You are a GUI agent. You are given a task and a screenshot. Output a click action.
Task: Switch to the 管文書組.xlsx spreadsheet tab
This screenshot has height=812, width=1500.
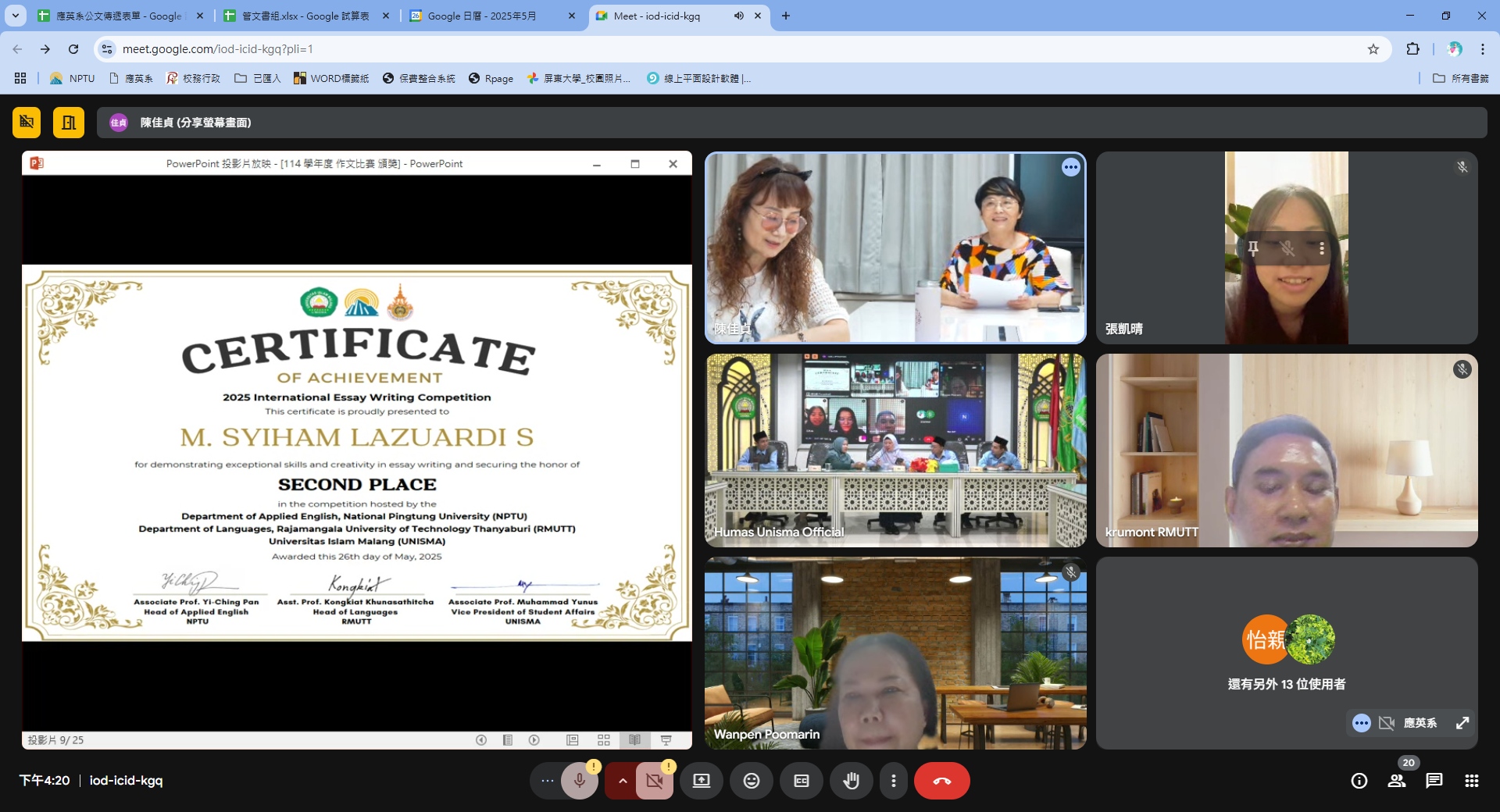point(305,16)
